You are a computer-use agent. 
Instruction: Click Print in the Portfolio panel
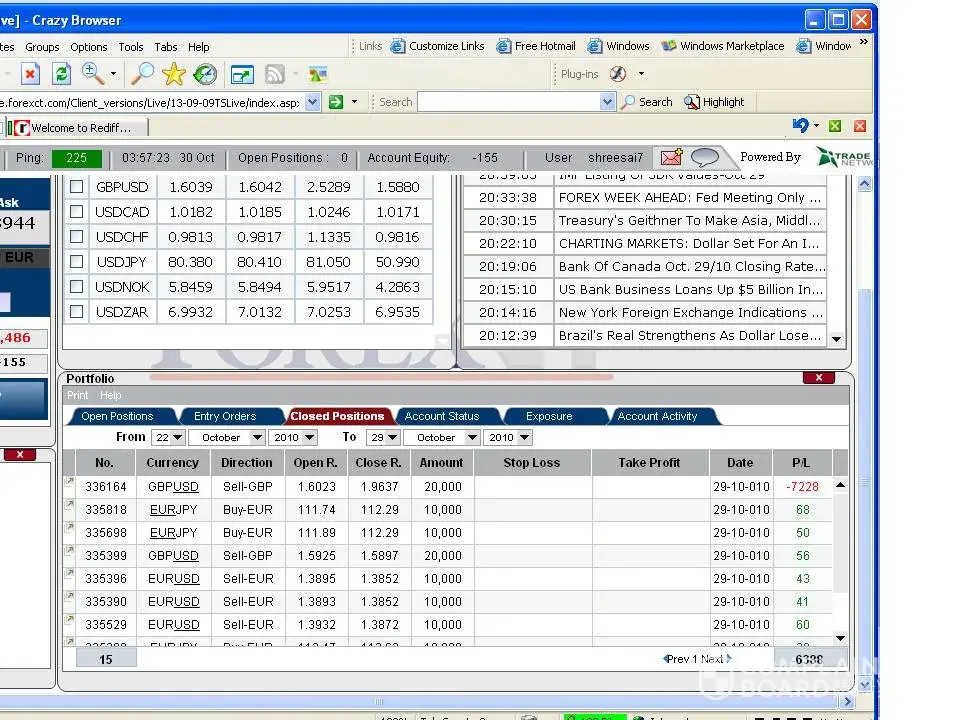(x=78, y=396)
